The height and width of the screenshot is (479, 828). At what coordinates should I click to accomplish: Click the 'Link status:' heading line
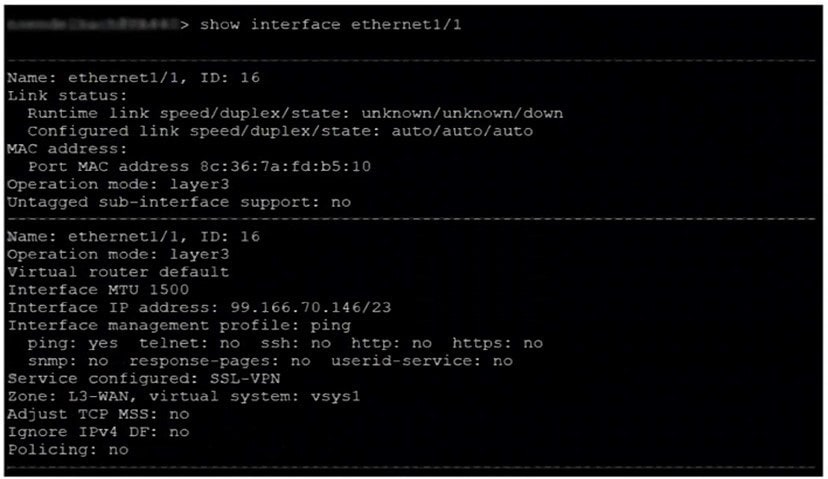[x=68, y=96]
